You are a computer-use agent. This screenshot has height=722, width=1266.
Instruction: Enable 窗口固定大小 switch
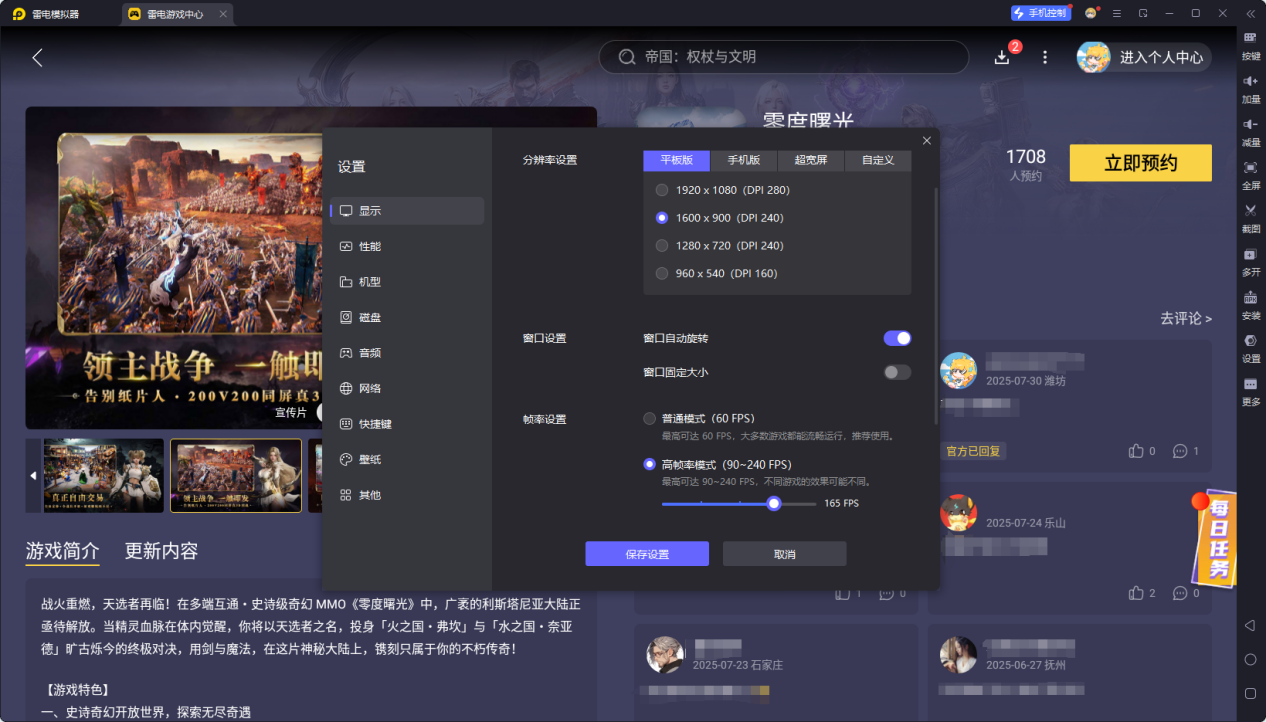point(897,373)
